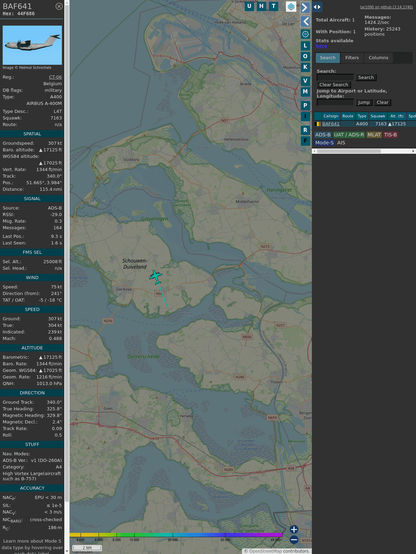Toggle the M multiselect button
This screenshot has width=416, height=554.
coord(305,92)
